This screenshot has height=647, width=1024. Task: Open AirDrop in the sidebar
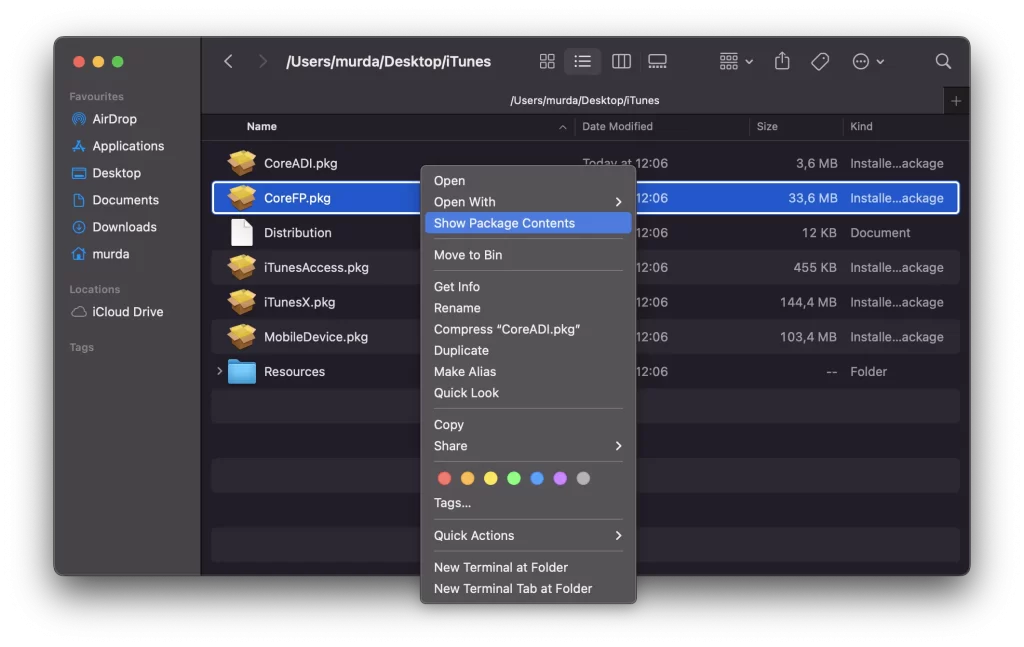coord(114,119)
